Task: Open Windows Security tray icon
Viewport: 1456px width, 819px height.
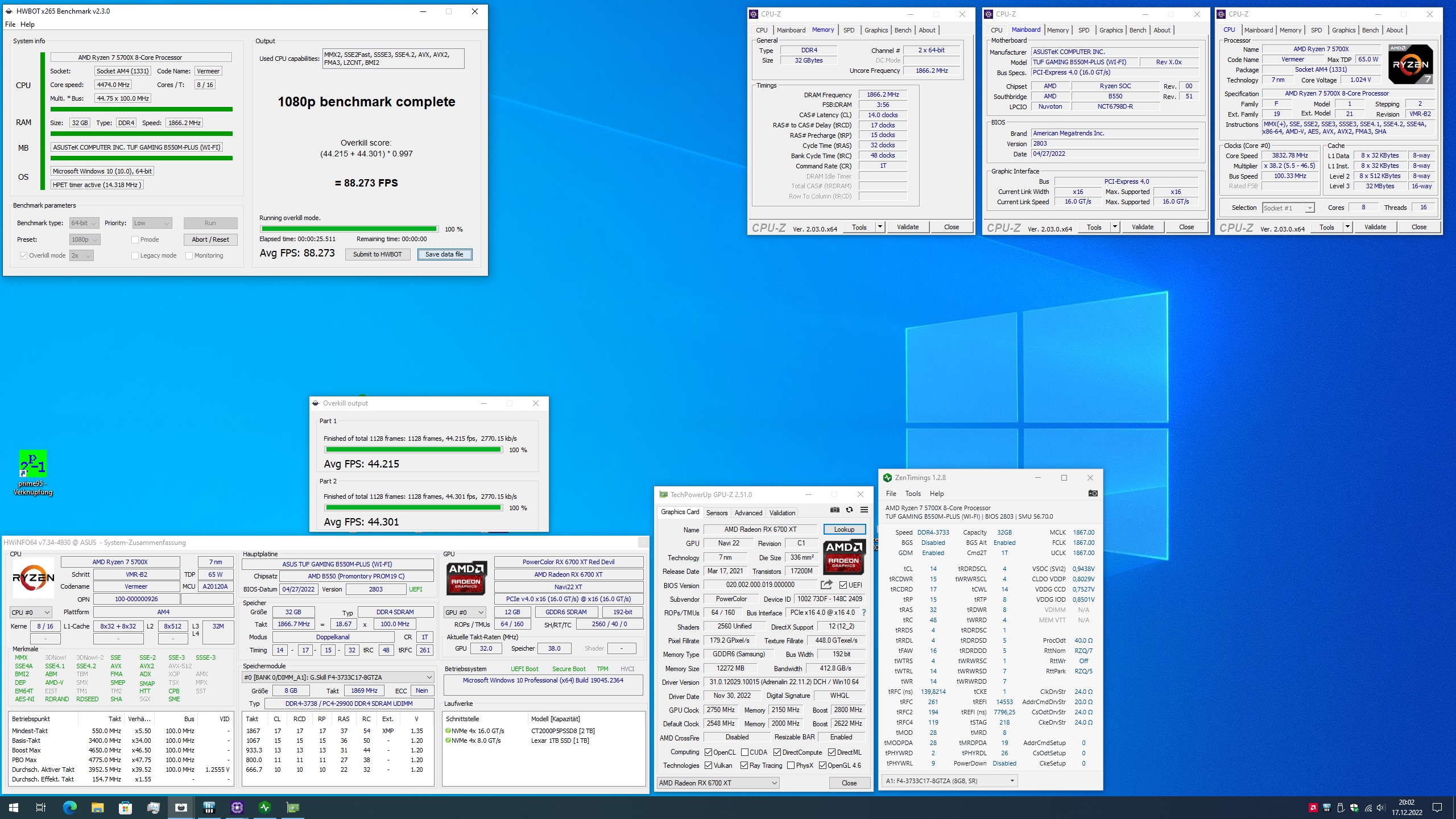Action: 1354,808
